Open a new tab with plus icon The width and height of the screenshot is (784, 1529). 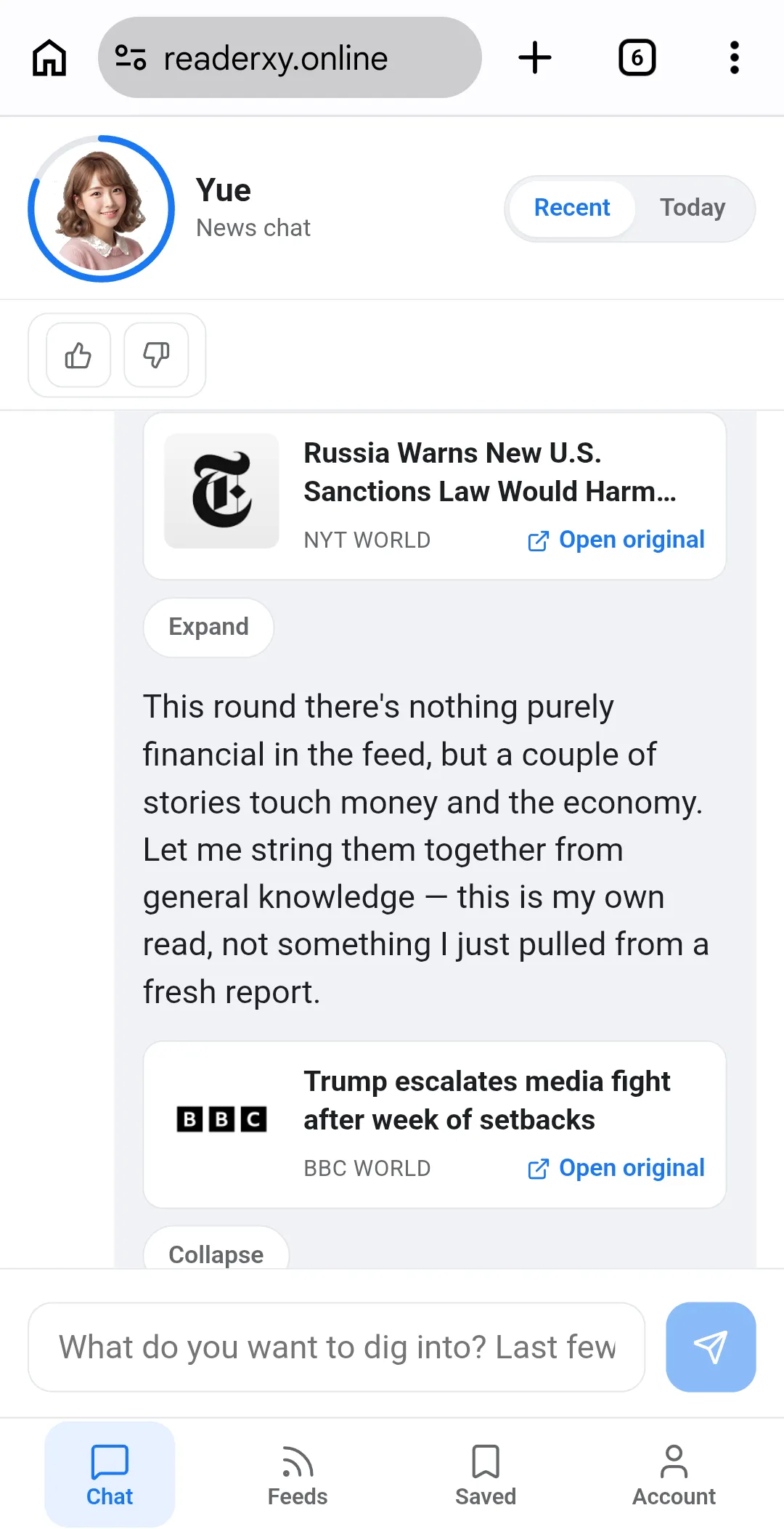coord(535,58)
